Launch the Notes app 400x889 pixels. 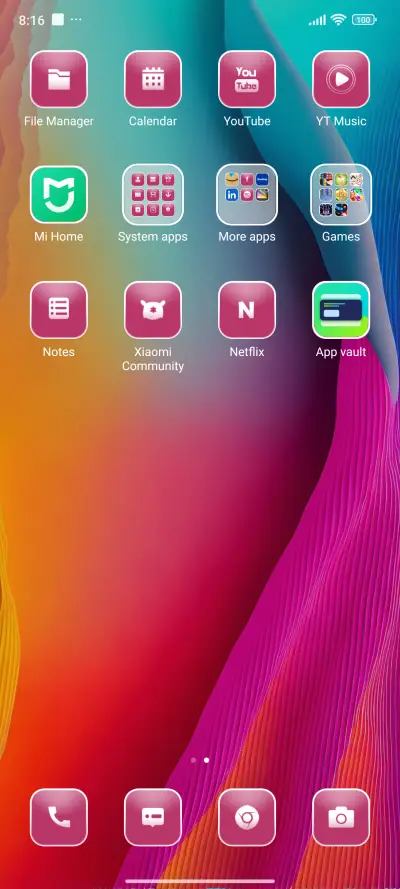tap(59, 310)
